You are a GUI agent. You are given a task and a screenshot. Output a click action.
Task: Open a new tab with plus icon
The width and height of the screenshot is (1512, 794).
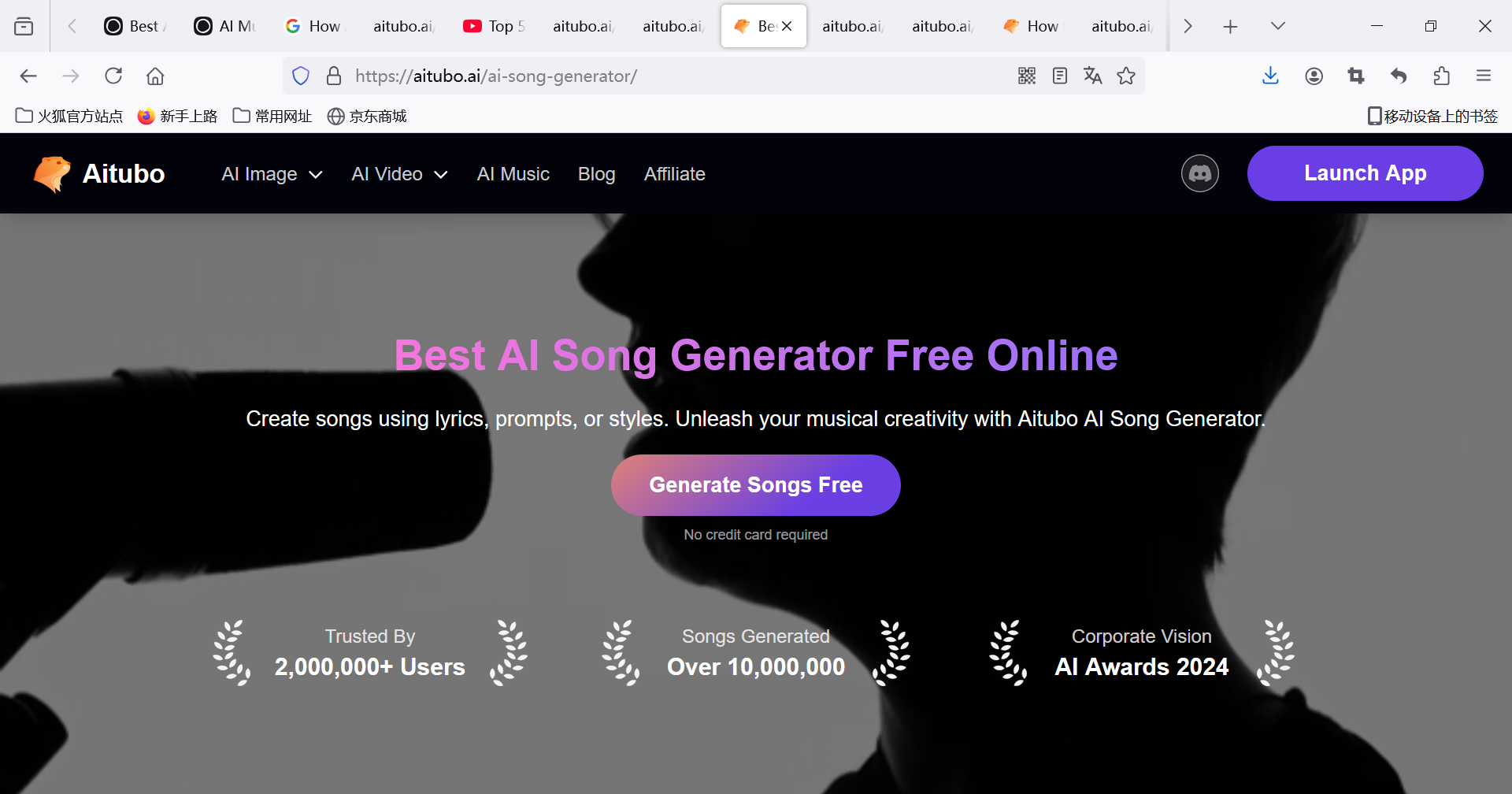1230,27
